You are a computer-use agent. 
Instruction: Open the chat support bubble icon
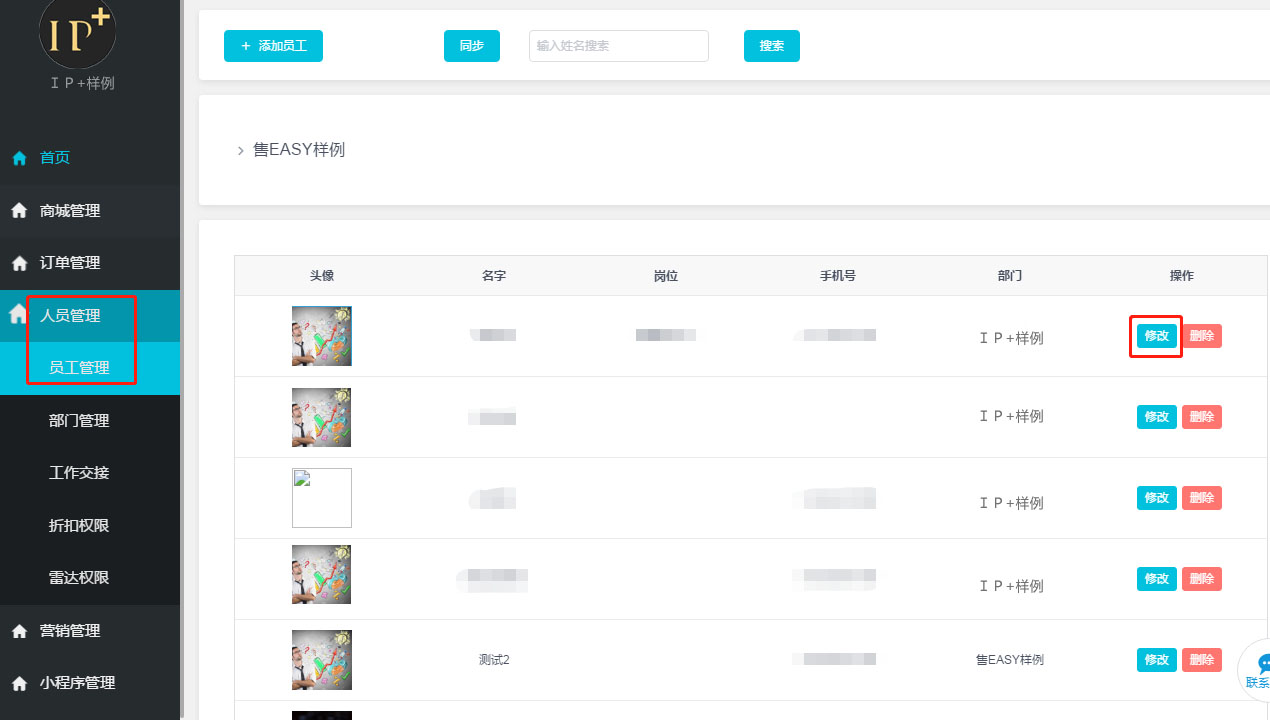(1262, 665)
